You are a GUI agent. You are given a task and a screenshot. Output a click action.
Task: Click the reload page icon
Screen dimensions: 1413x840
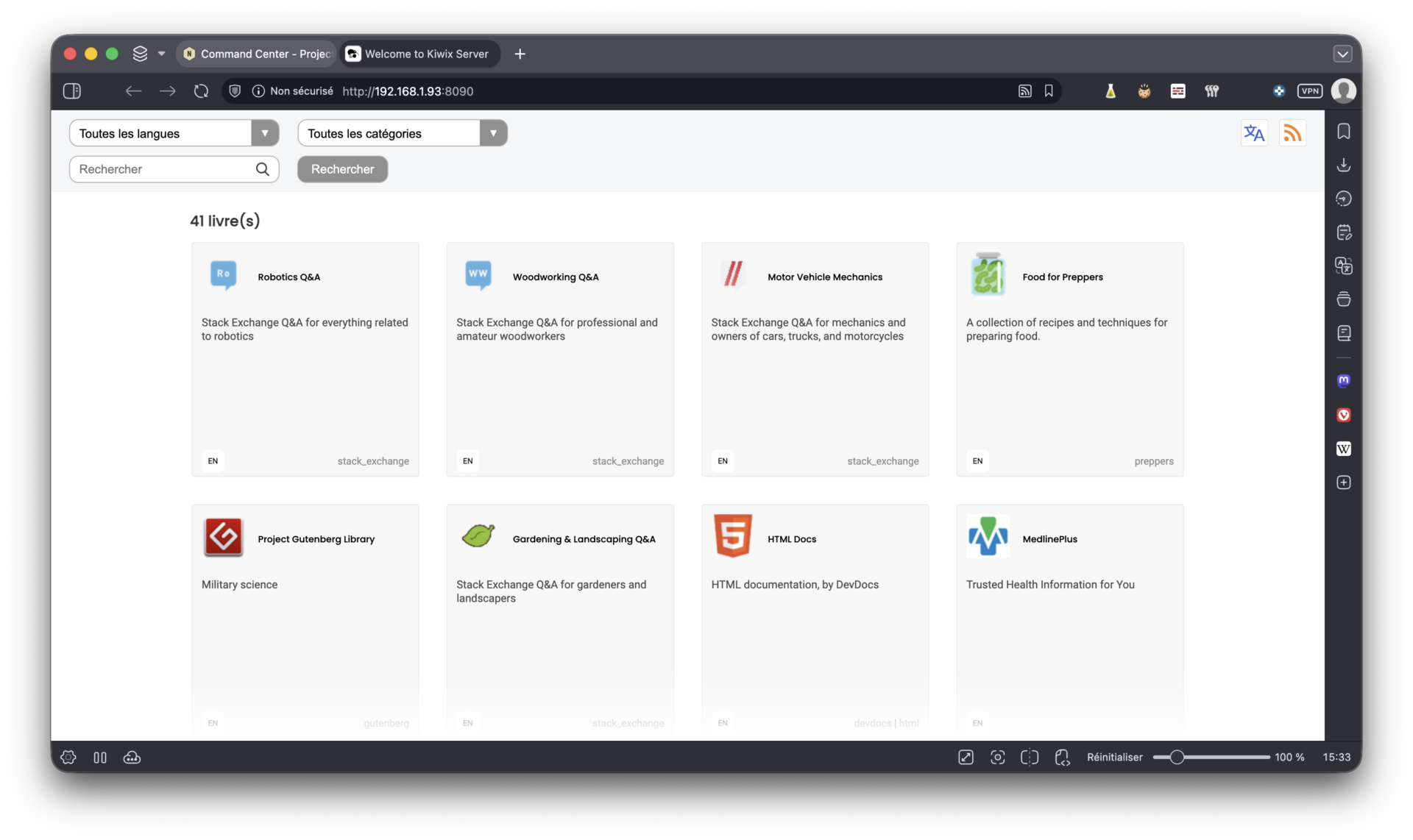pyautogui.click(x=201, y=91)
